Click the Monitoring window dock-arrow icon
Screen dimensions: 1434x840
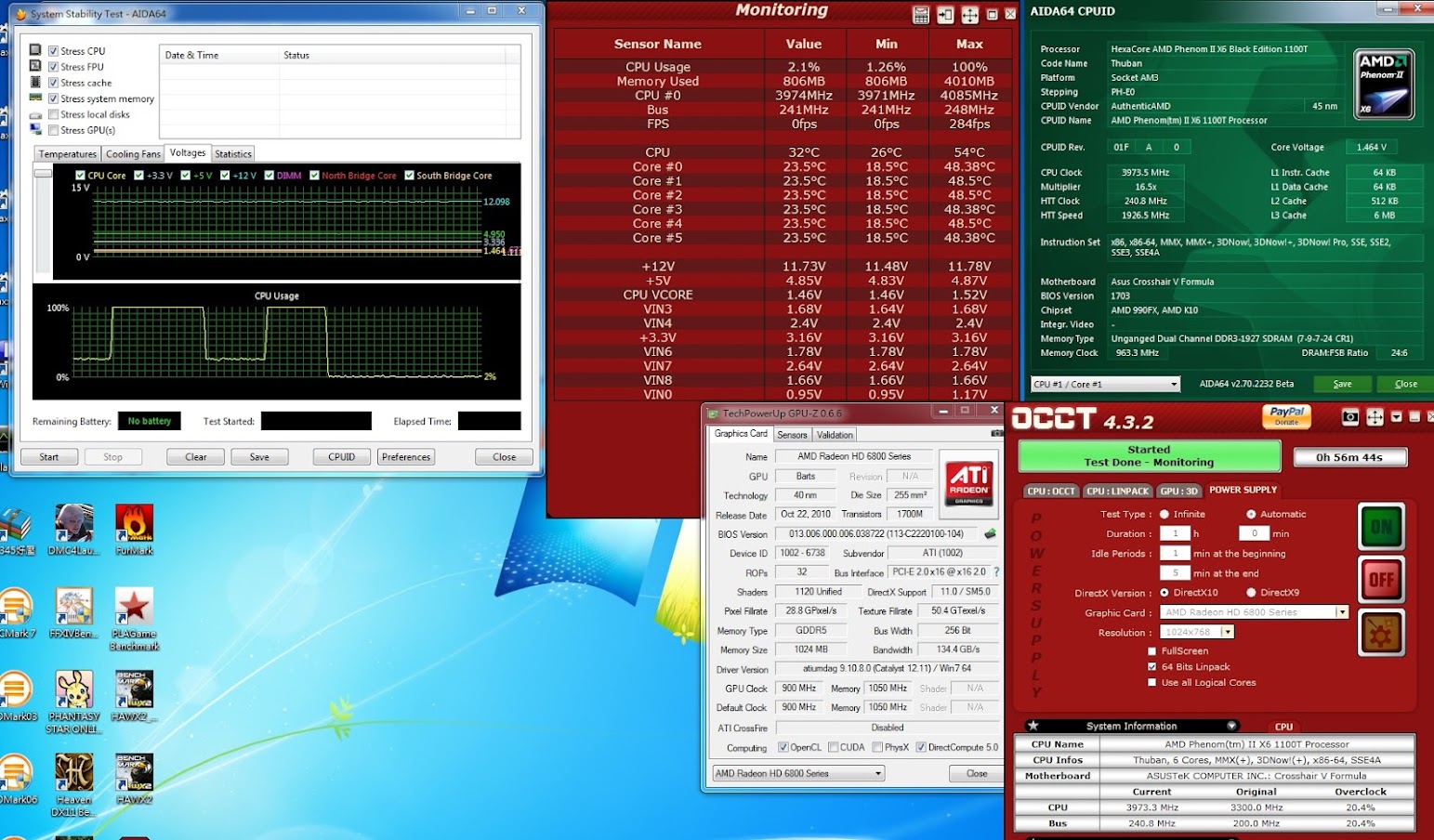[945, 15]
